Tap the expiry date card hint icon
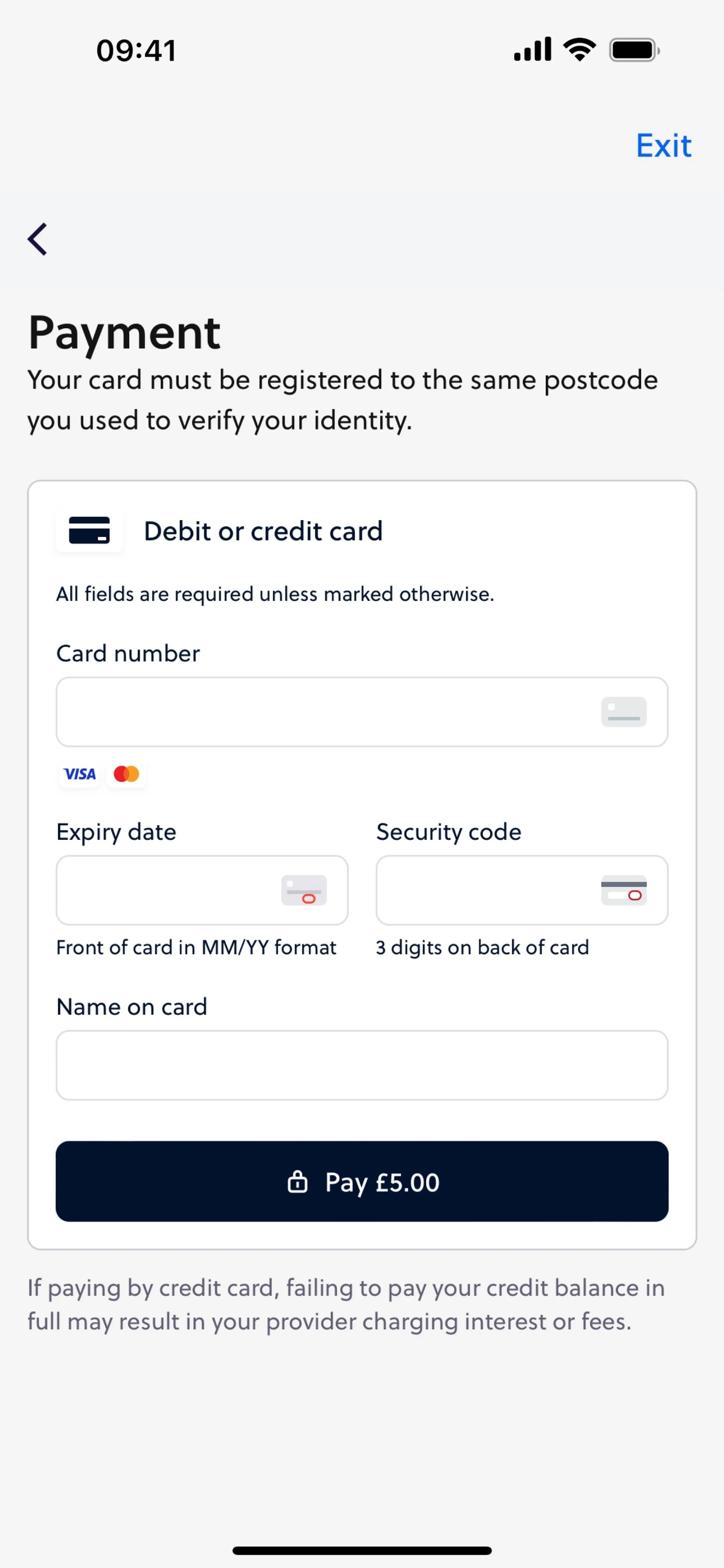Screen dimensions: 724x1568 (304, 890)
